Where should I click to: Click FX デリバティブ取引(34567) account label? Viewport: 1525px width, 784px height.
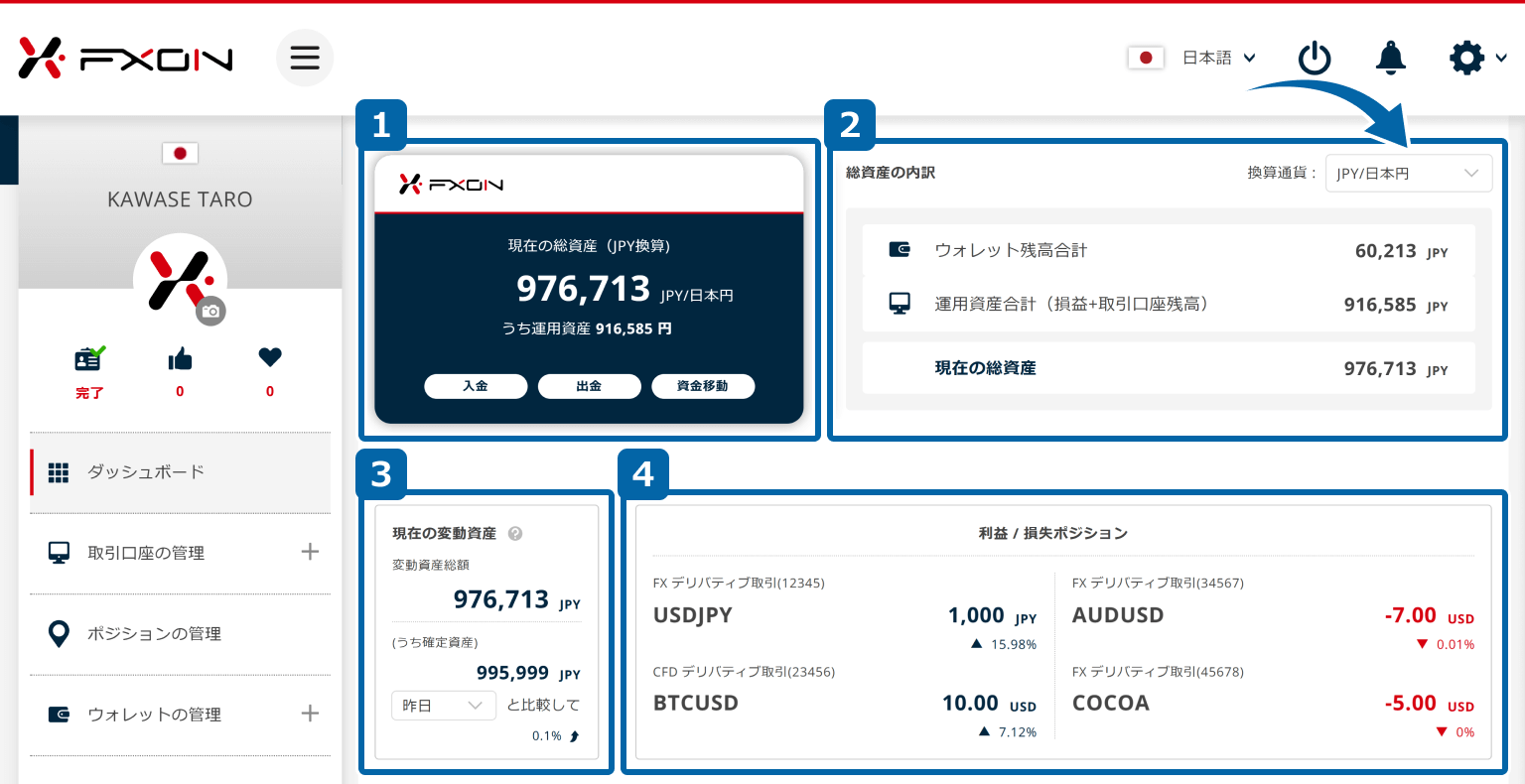point(1158,583)
